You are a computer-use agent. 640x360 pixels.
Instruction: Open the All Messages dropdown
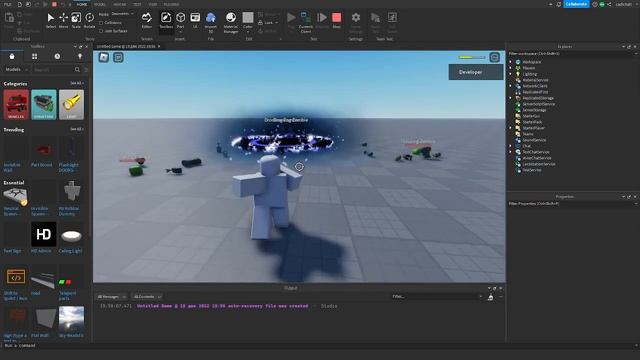[x=111, y=297]
